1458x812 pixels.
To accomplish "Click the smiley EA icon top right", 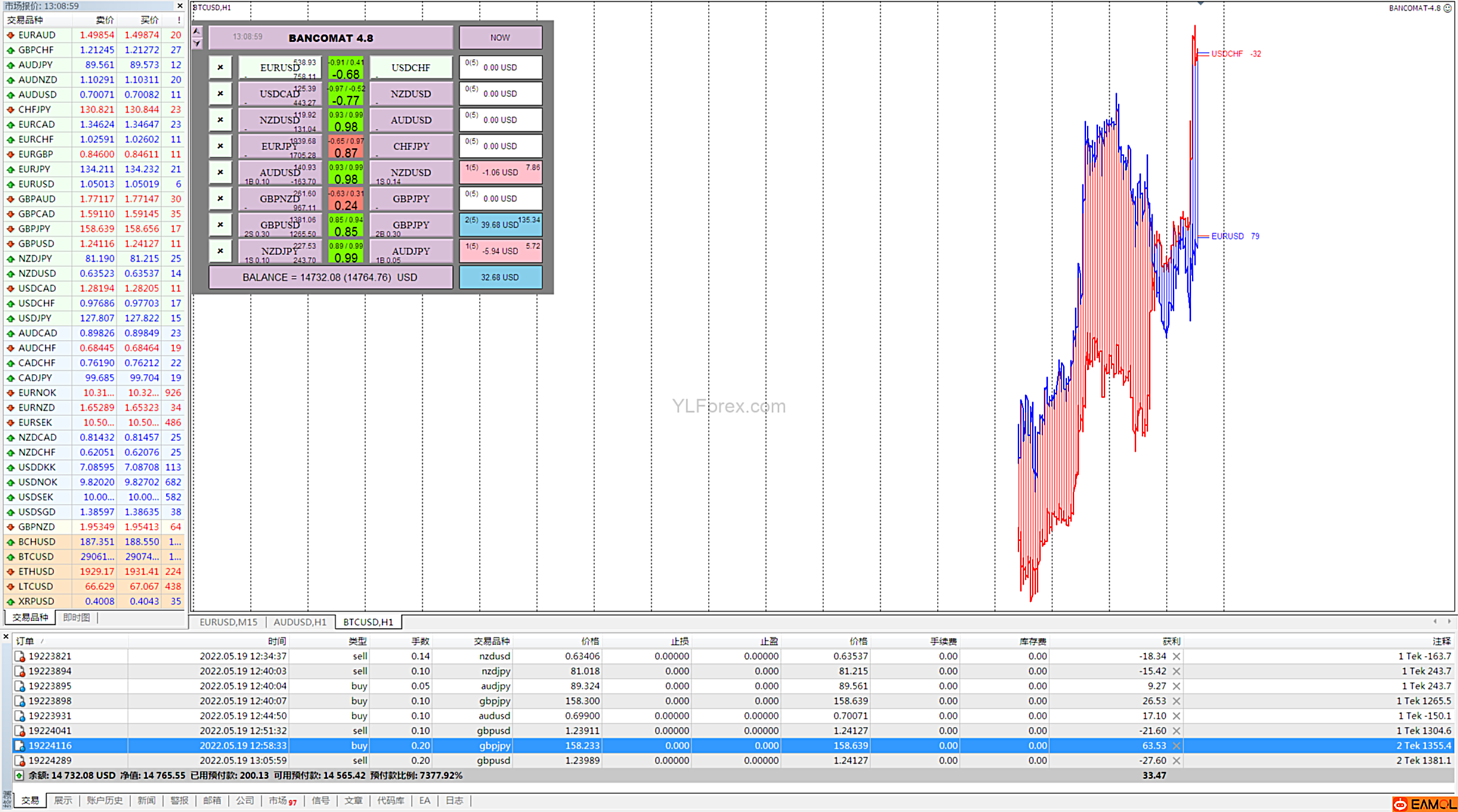I will pos(1448,8).
